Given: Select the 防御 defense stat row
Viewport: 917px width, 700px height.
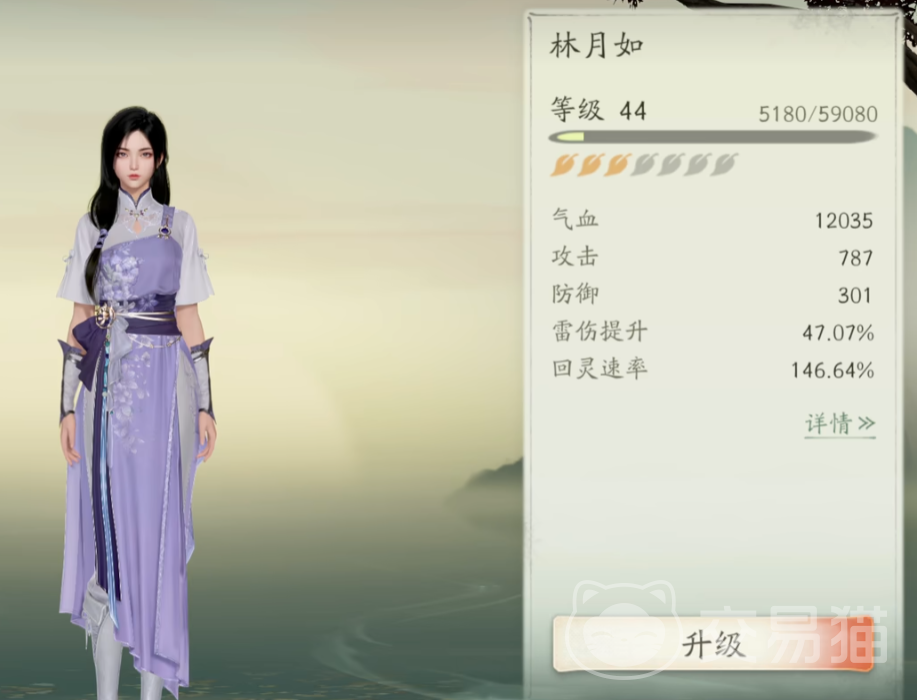Looking at the screenshot, I should 712,295.
